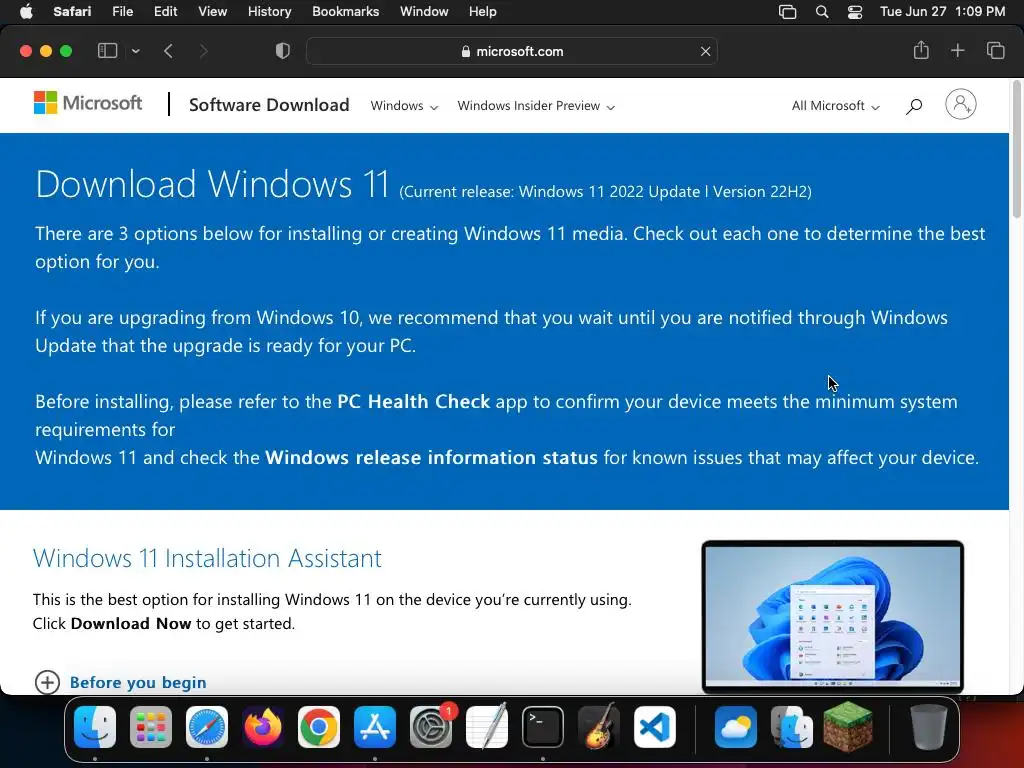
Task: Open Migration Assistant from the Dock
Action: coord(792,727)
